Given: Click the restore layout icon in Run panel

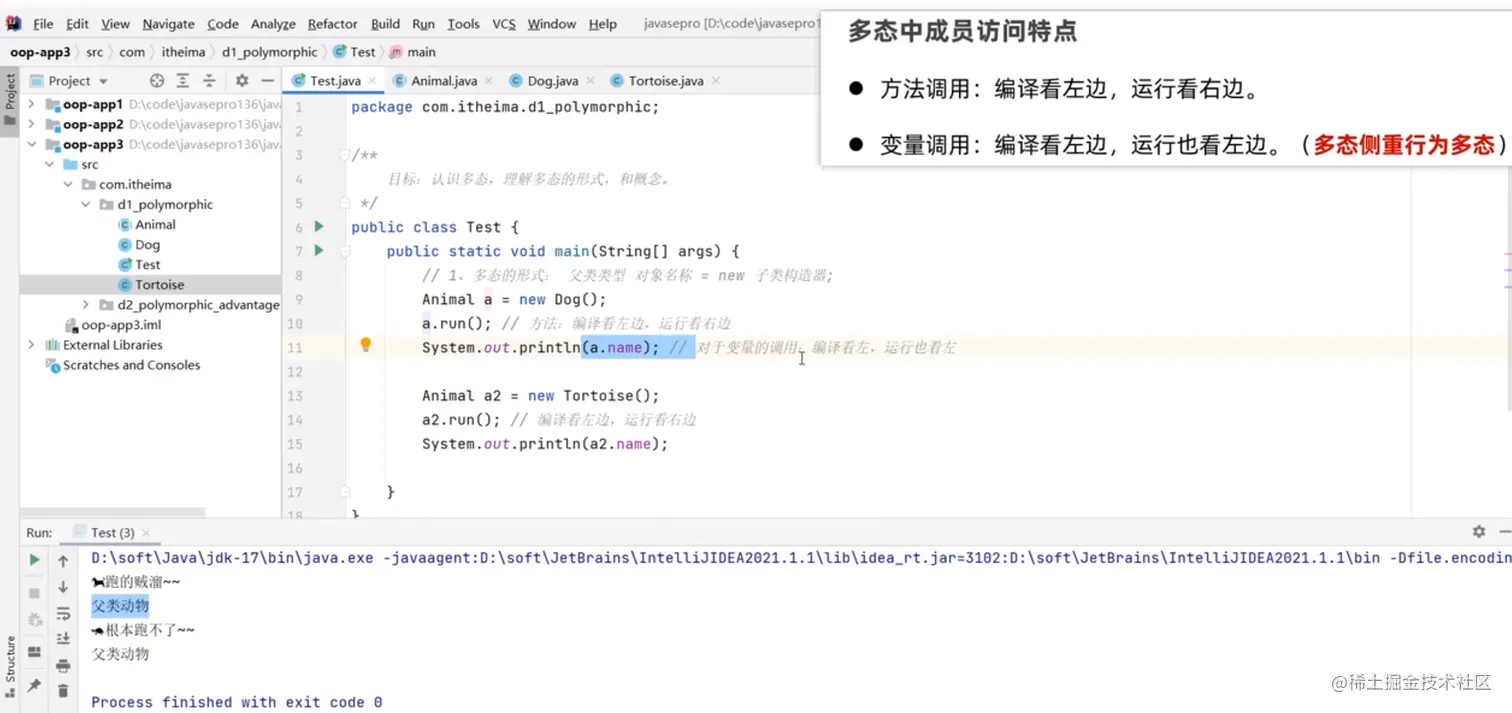Looking at the screenshot, I should tap(35, 652).
